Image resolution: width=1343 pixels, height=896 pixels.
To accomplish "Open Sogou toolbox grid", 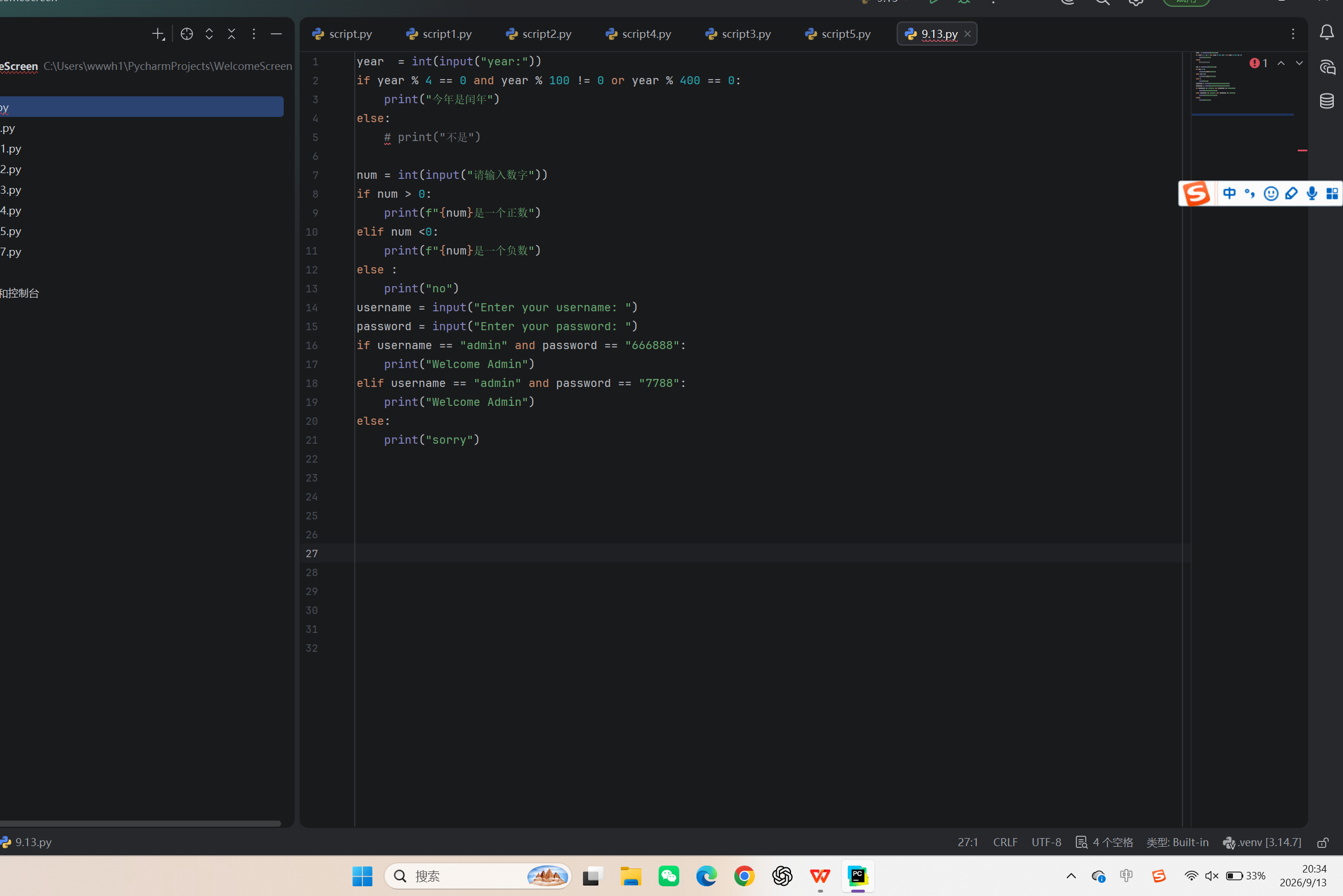I will tap(1332, 194).
